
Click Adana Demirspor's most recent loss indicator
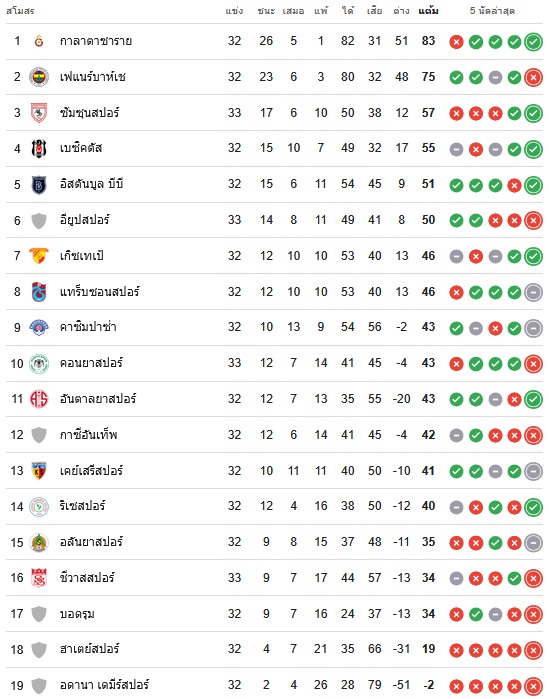[533, 686]
